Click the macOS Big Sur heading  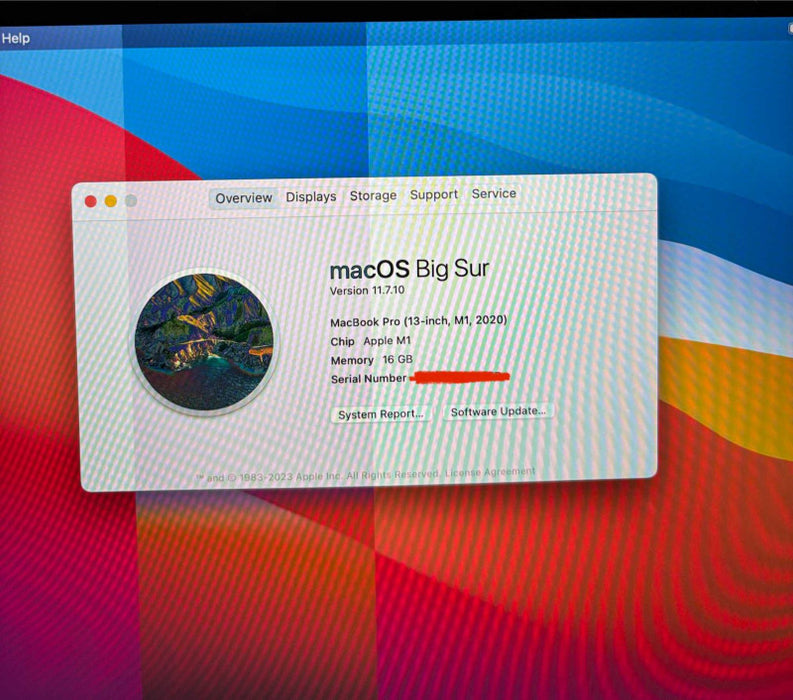tap(409, 269)
